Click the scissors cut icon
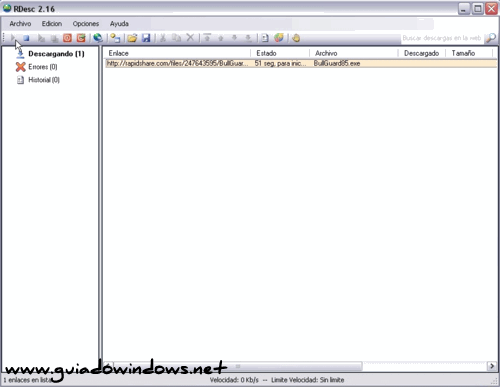Viewport: 500px width, 387px height. pos(163,38)
